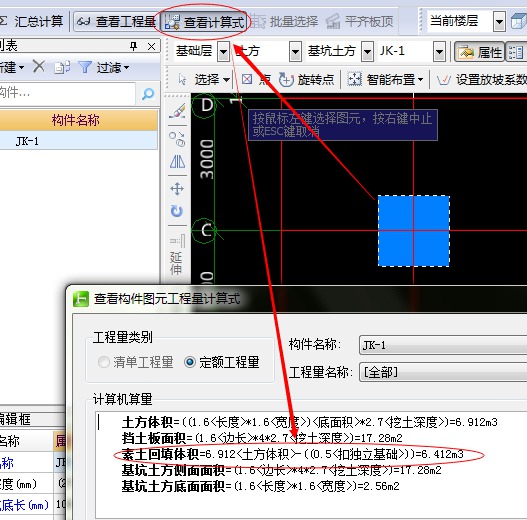Click the blue JK-1 pit element
Image resolution: width=527 pixels, height=520 pixels.
click(414, 231)
